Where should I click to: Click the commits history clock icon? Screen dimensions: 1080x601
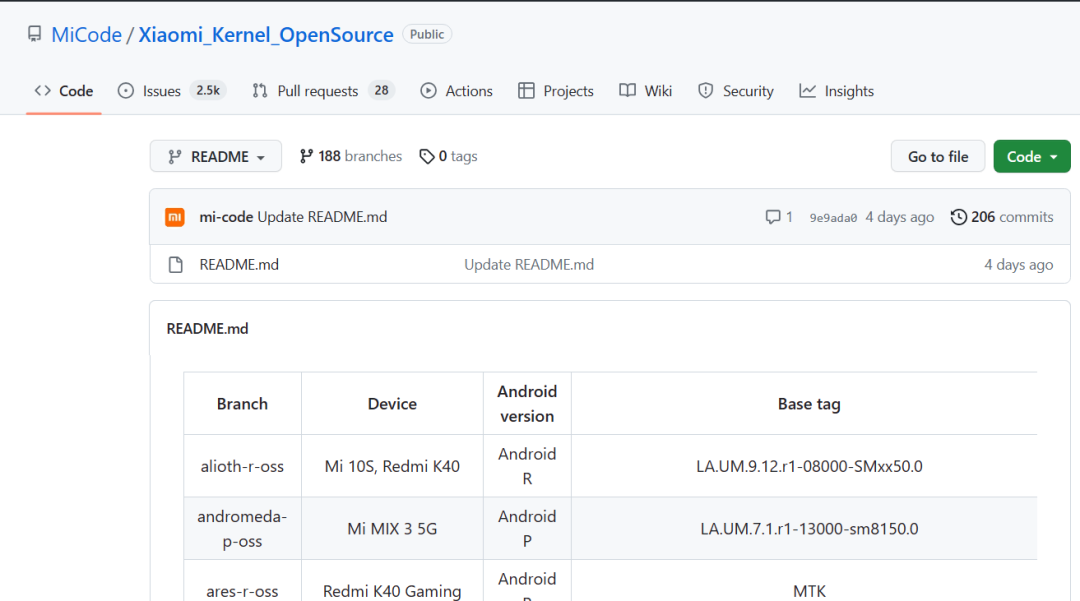point(958,218)
